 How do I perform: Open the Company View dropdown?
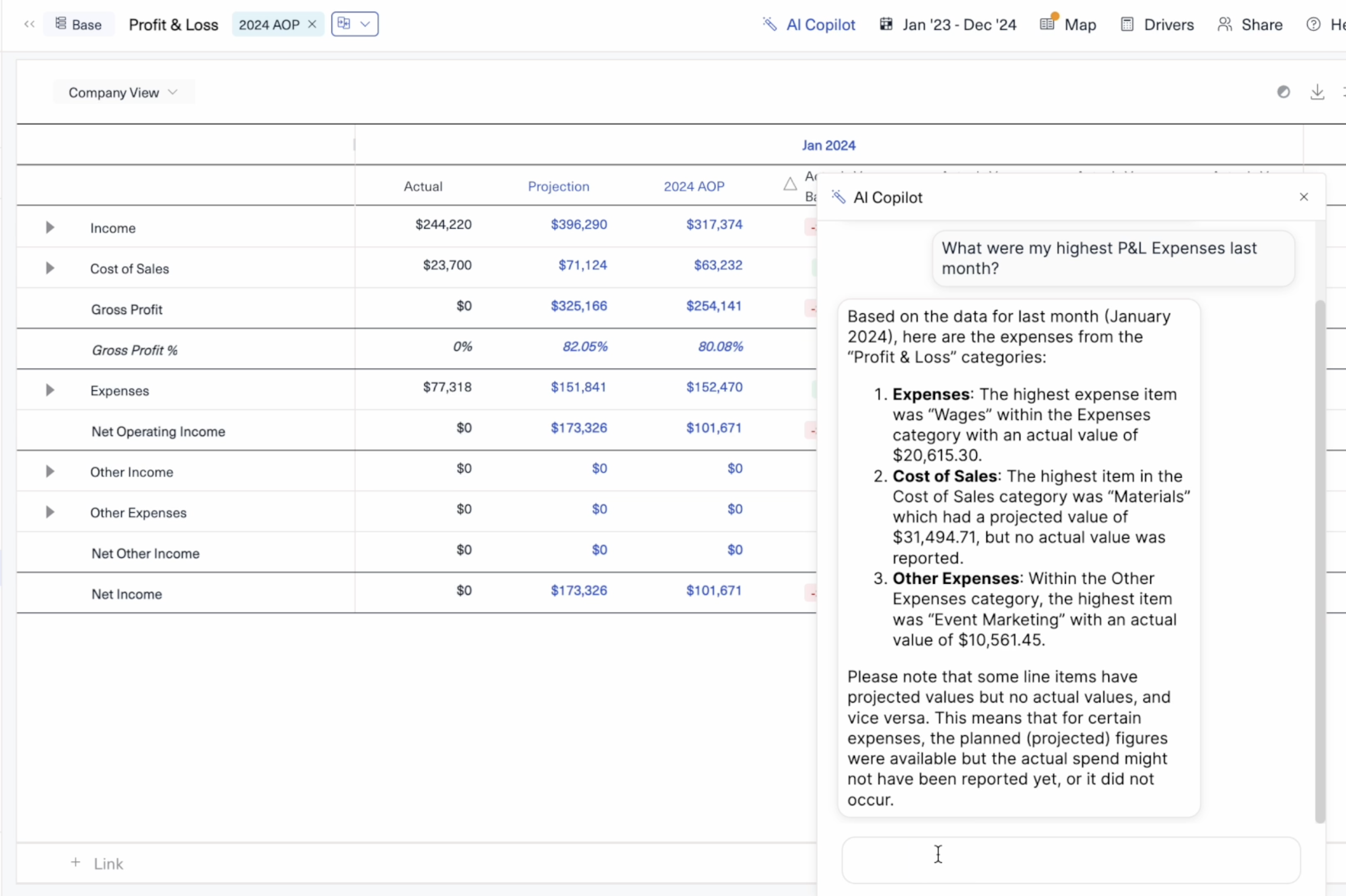(124, 92)
